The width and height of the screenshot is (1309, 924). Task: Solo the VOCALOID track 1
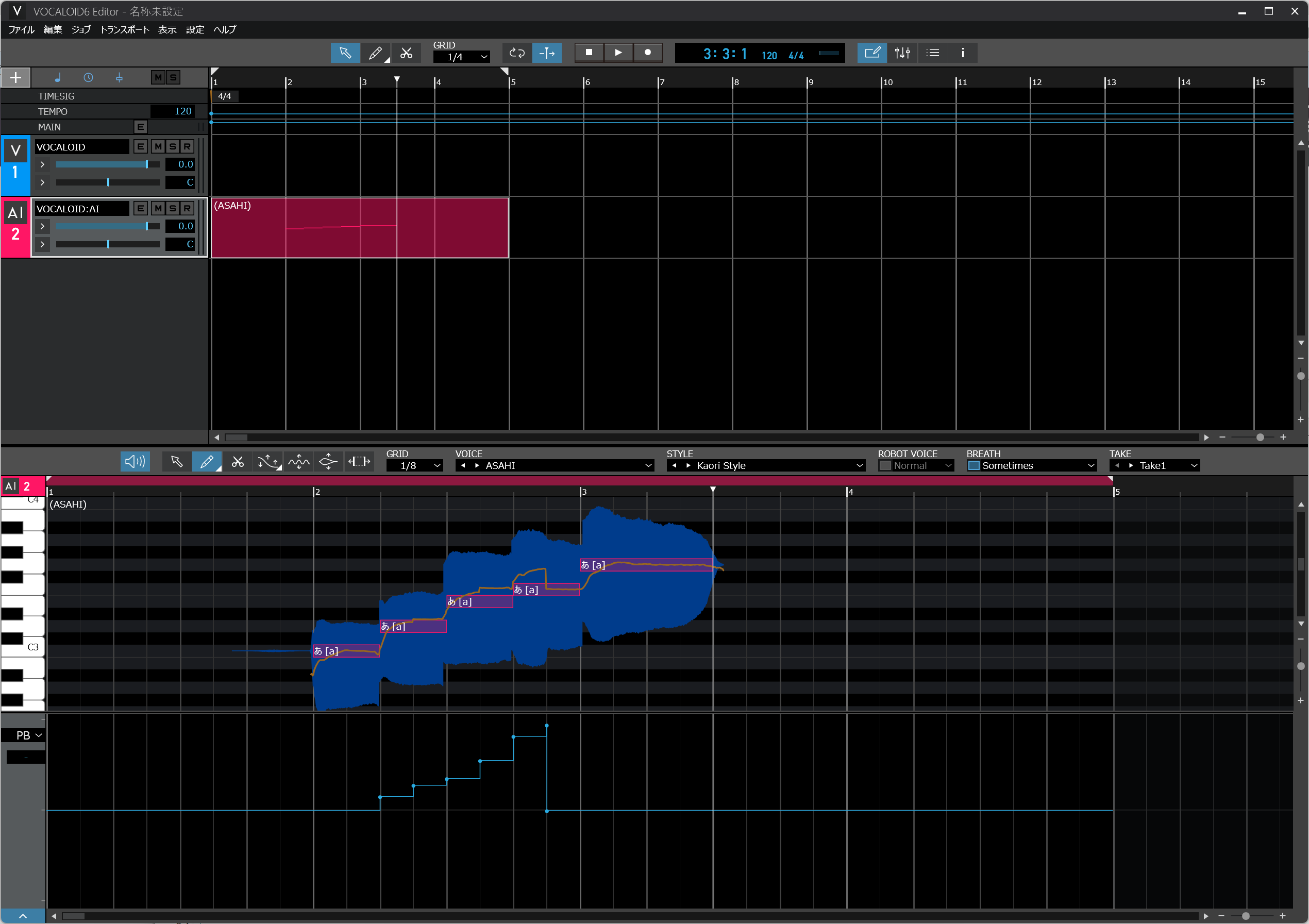(x=173, y=146)
